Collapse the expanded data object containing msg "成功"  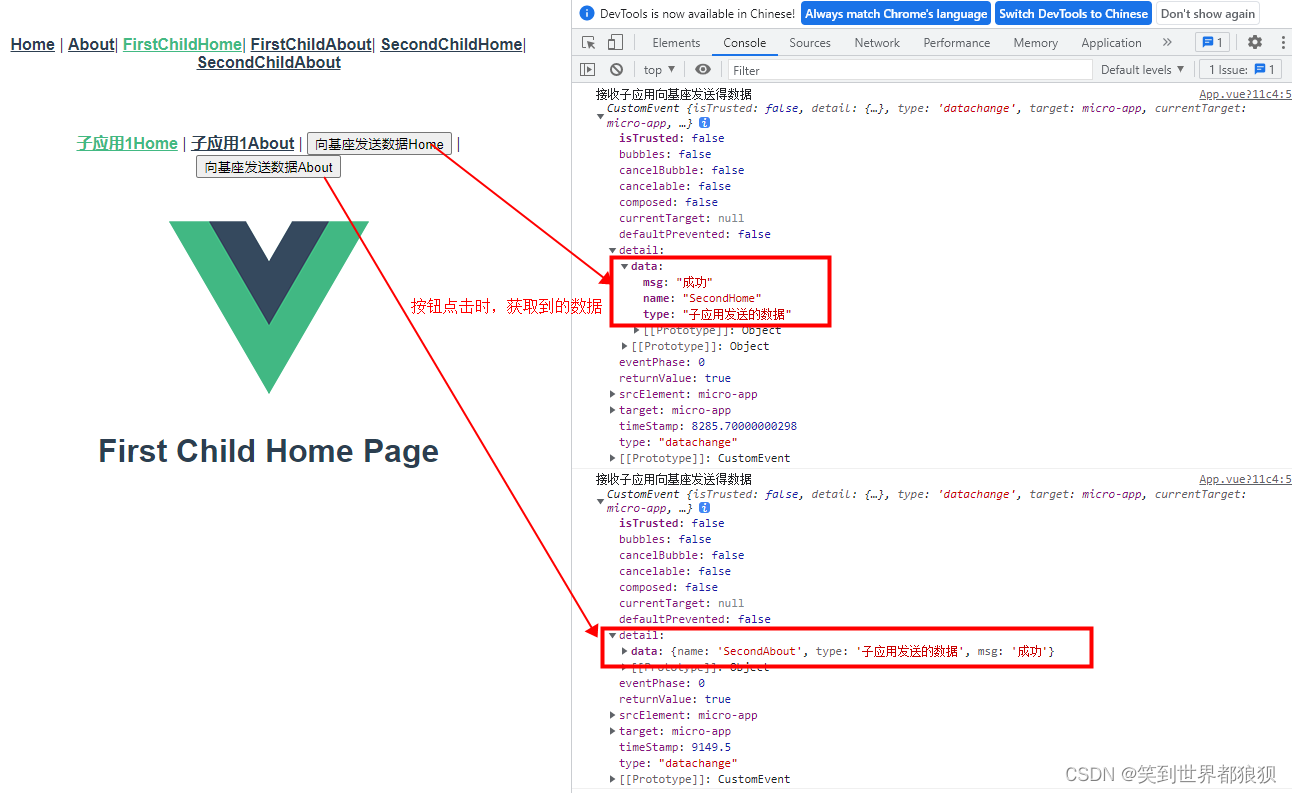[x=625, y=266]
